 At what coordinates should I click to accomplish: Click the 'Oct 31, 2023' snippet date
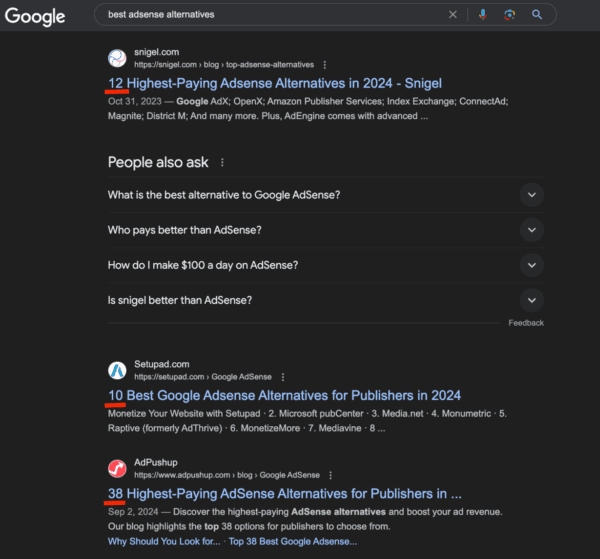click(x=135, y=101)
